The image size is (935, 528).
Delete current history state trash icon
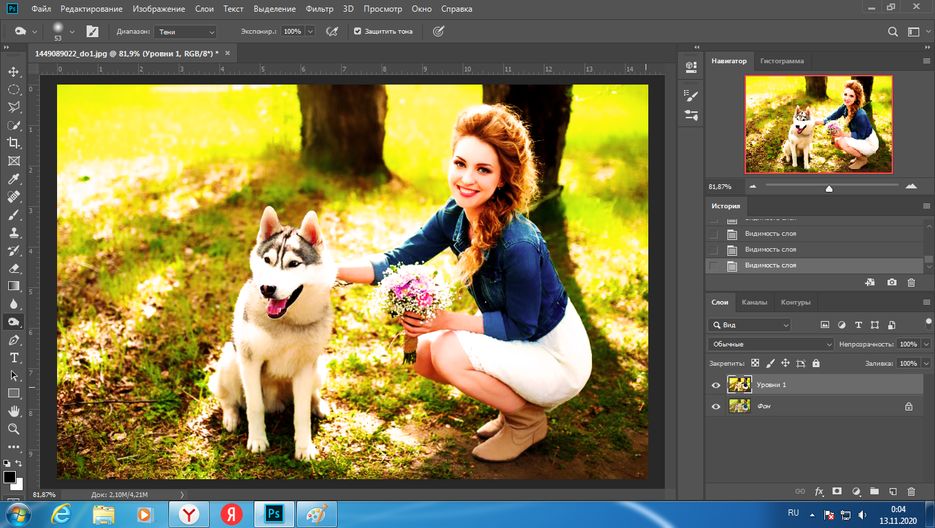pyautogui.click(x=911, y=282)
